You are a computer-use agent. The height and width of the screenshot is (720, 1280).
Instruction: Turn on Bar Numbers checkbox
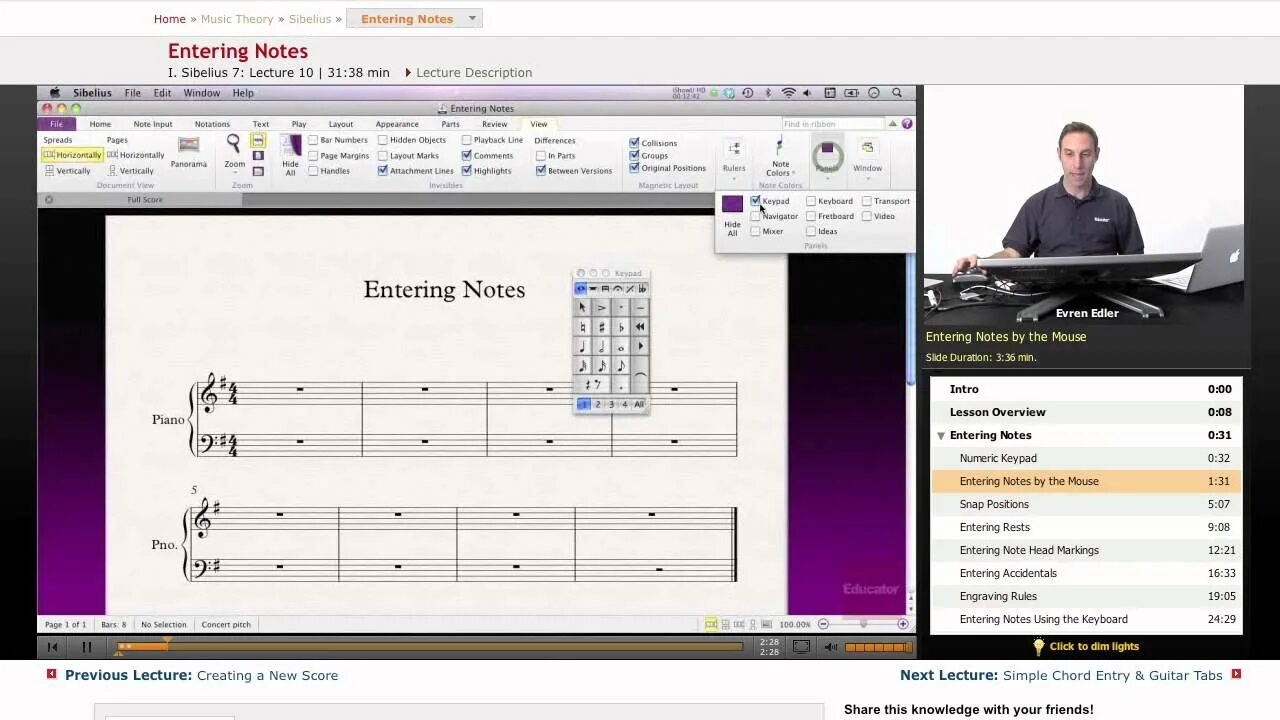point(313,140)
